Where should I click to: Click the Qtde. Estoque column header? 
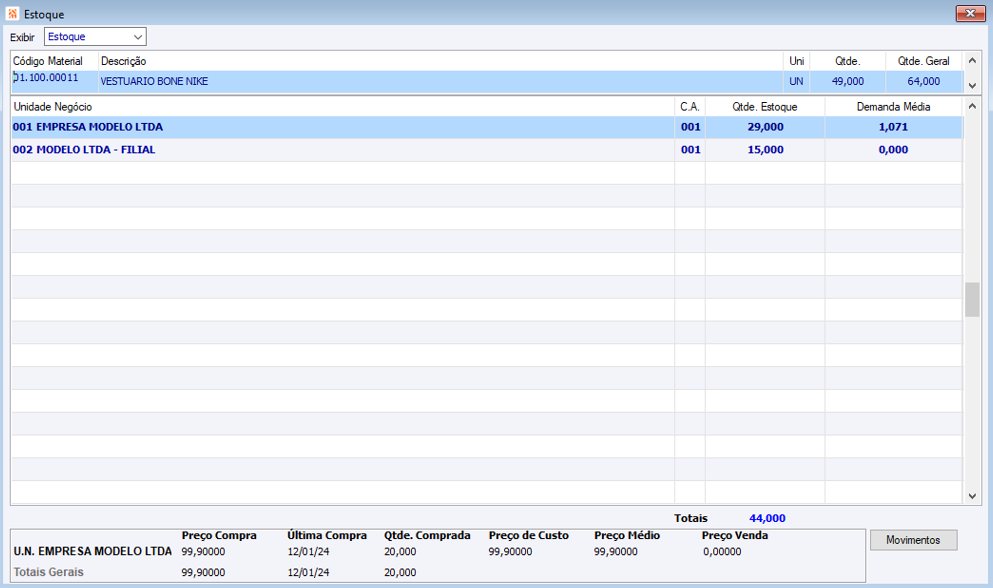[765, 106]
